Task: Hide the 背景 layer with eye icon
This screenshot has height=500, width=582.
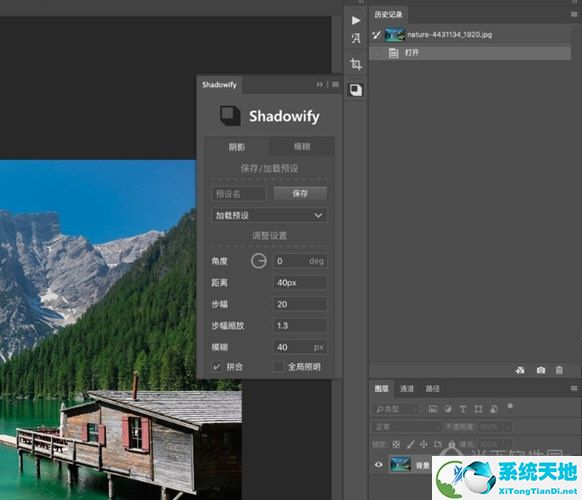Action: point(379,464)
